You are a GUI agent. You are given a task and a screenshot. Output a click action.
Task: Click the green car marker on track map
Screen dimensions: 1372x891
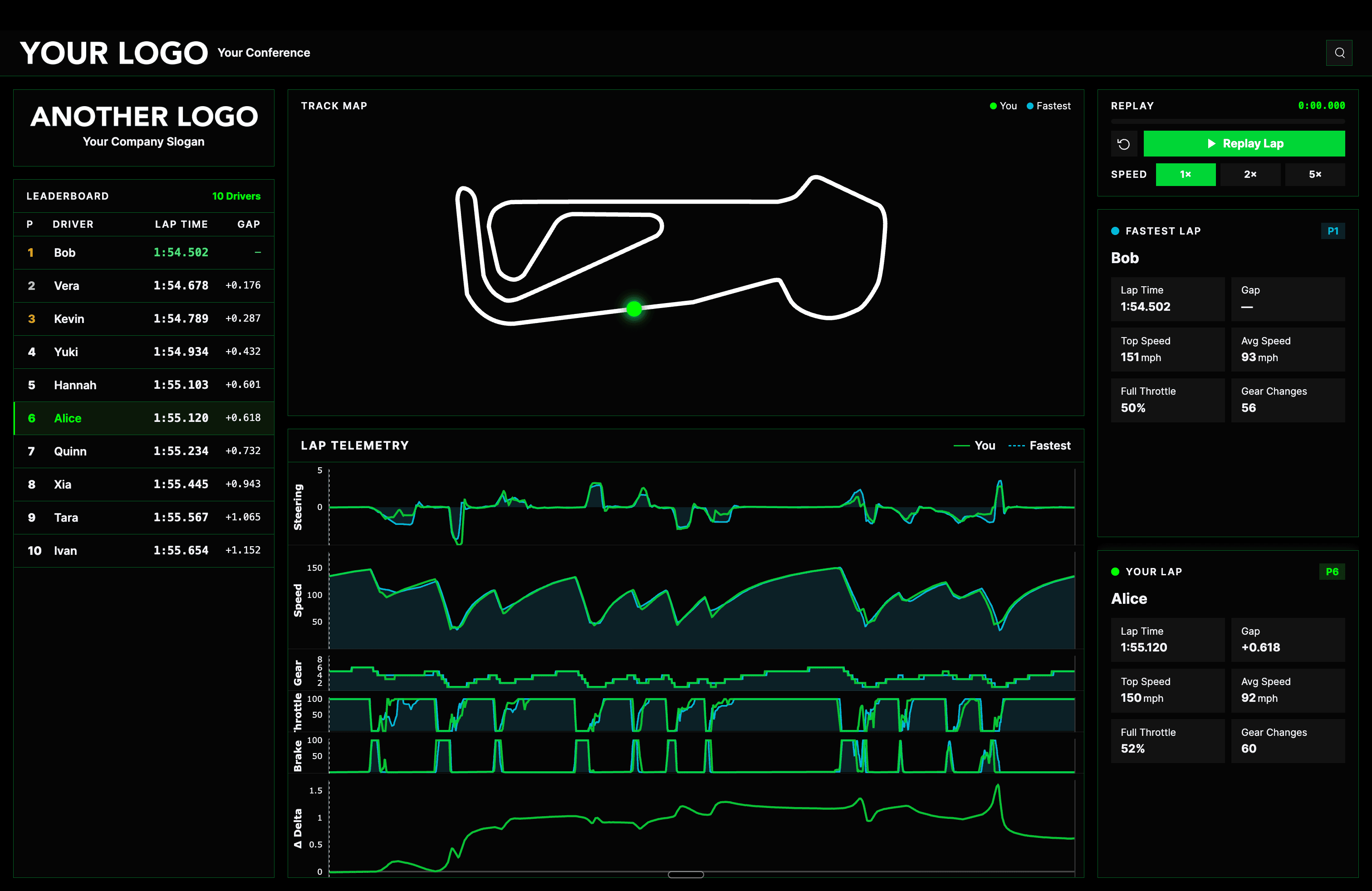tap(633, 309)
